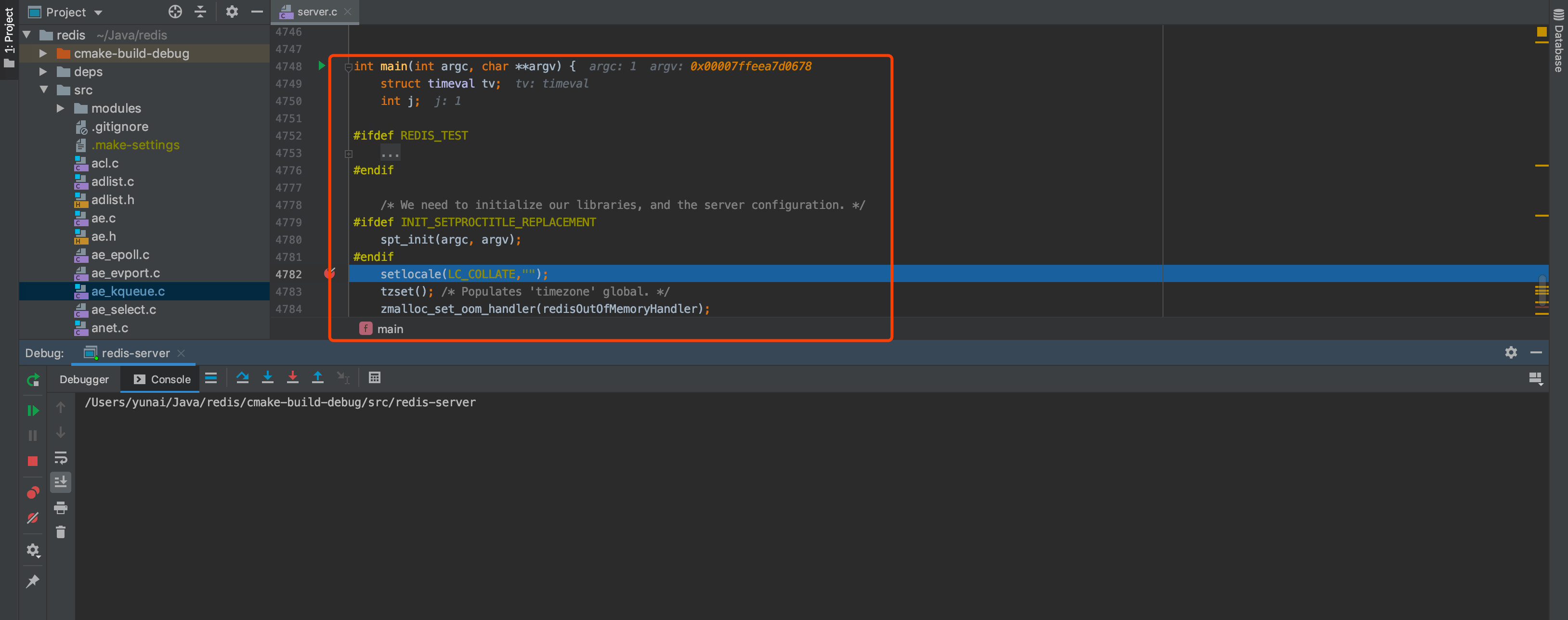Open adlist.h in the project tree

click(x=113, y=200)
